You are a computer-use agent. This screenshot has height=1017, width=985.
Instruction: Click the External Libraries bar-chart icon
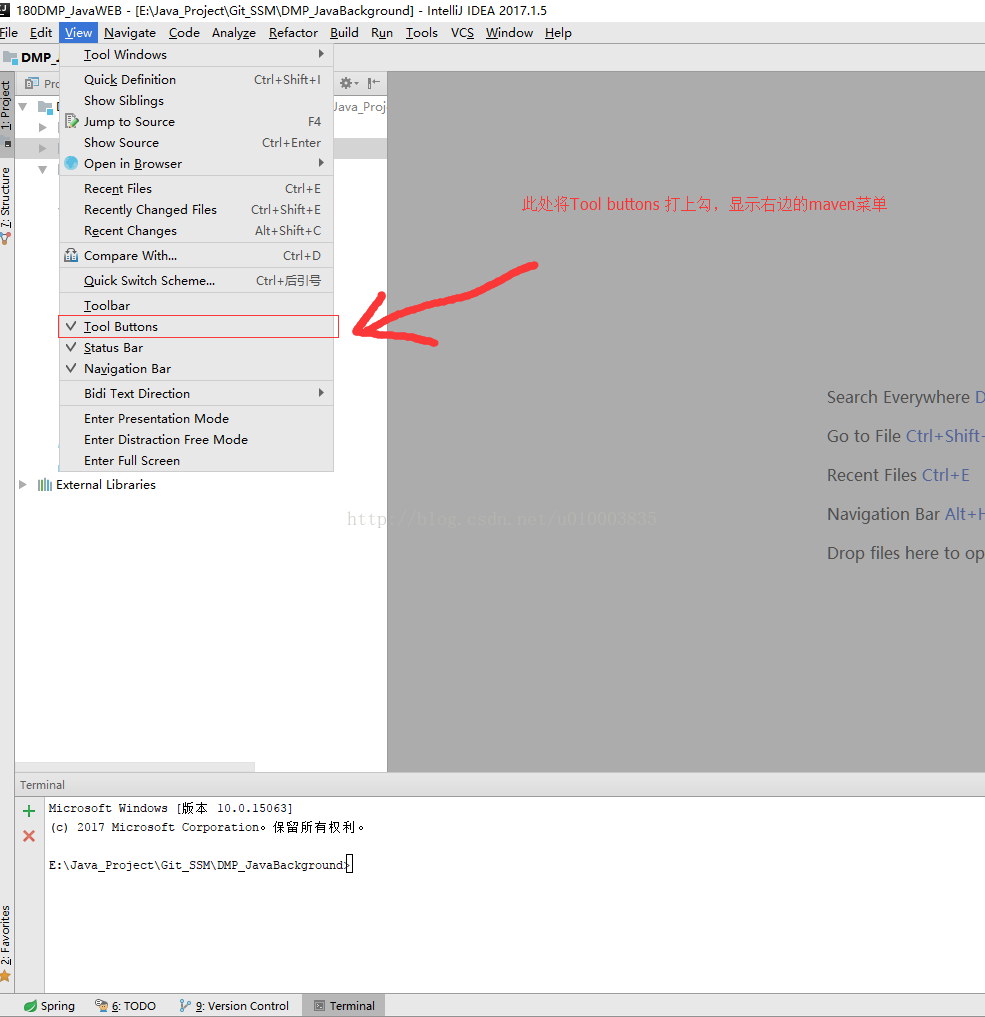(45, 485)
